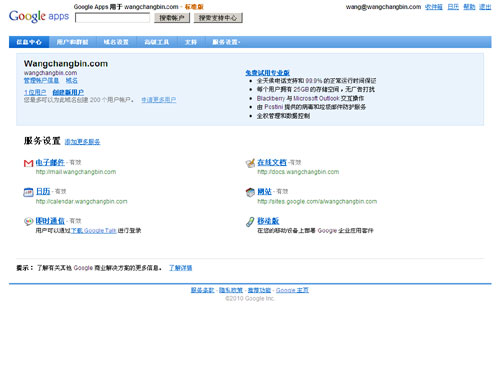
Task: Open the 日历 service settings link
Action: [43, 191]
